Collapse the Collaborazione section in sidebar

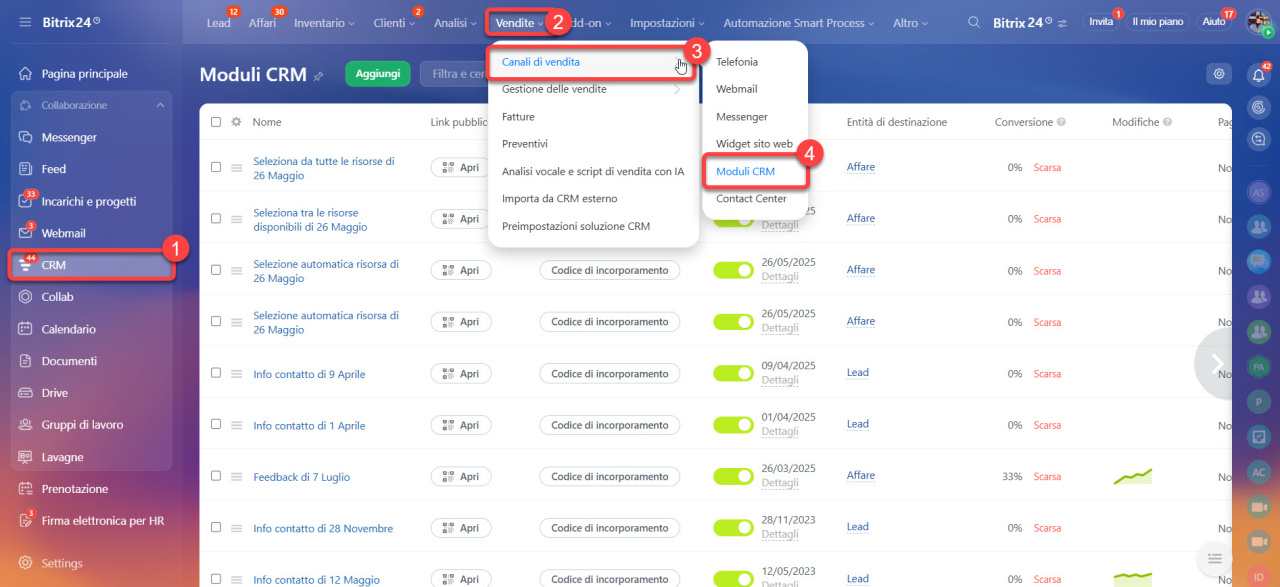[160, 105]
